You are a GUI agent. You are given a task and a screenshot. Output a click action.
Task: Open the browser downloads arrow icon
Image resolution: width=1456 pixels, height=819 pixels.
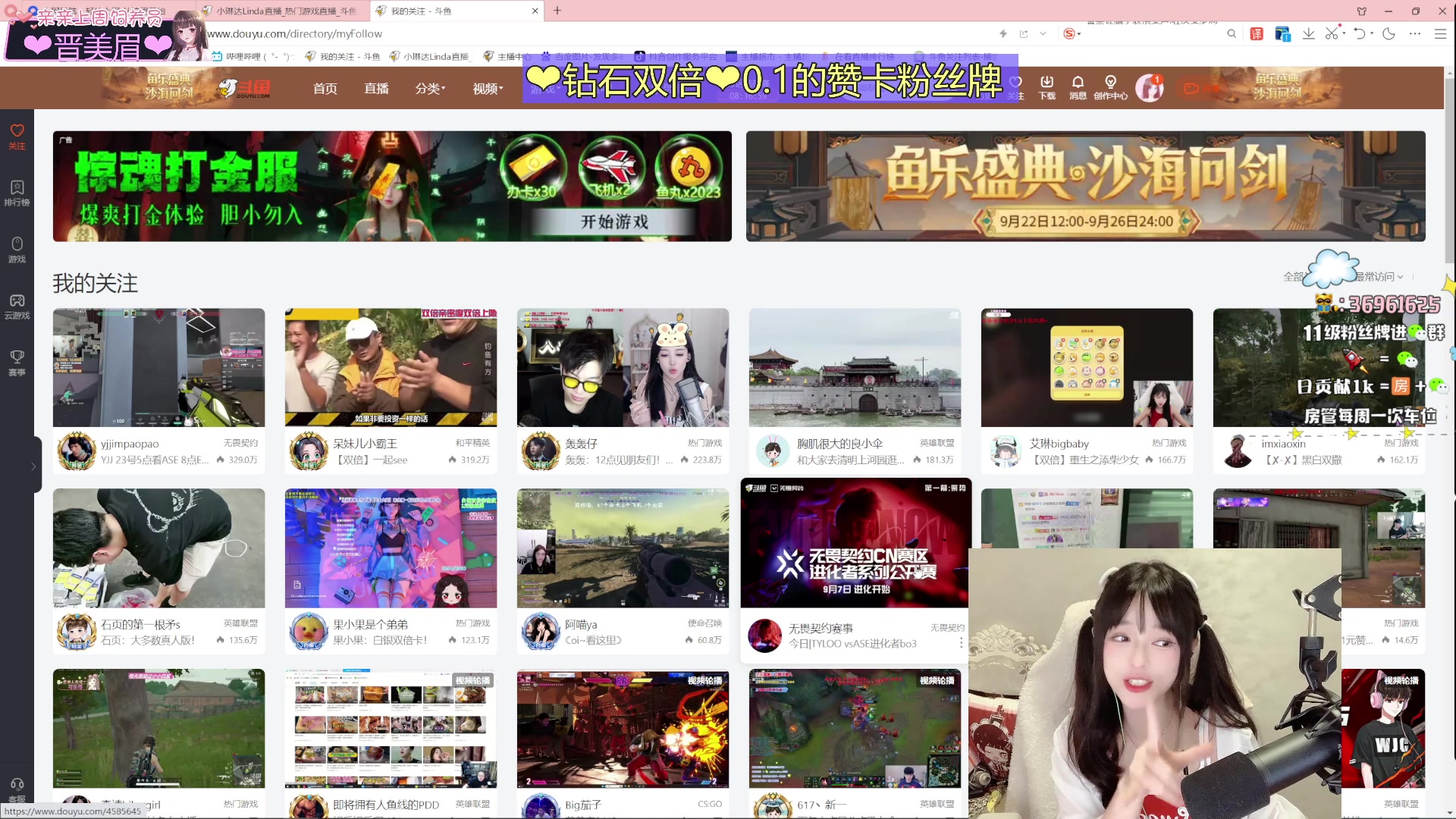1309,33
